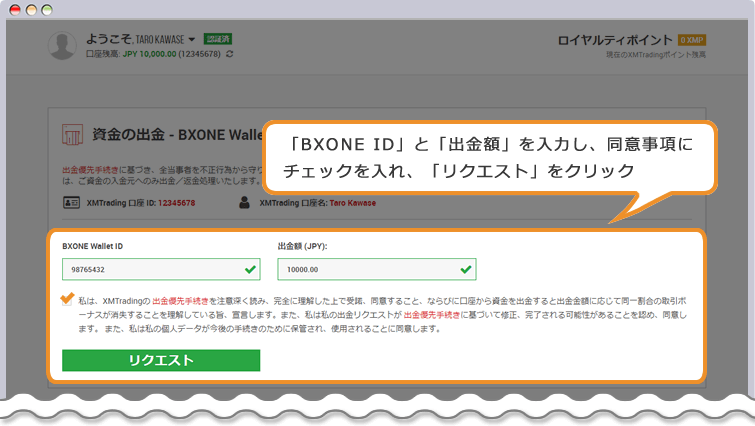The image size is (755, 426).
Task: Click the JPY 10,000.00 balance text
Action: (x=150, y=54)
